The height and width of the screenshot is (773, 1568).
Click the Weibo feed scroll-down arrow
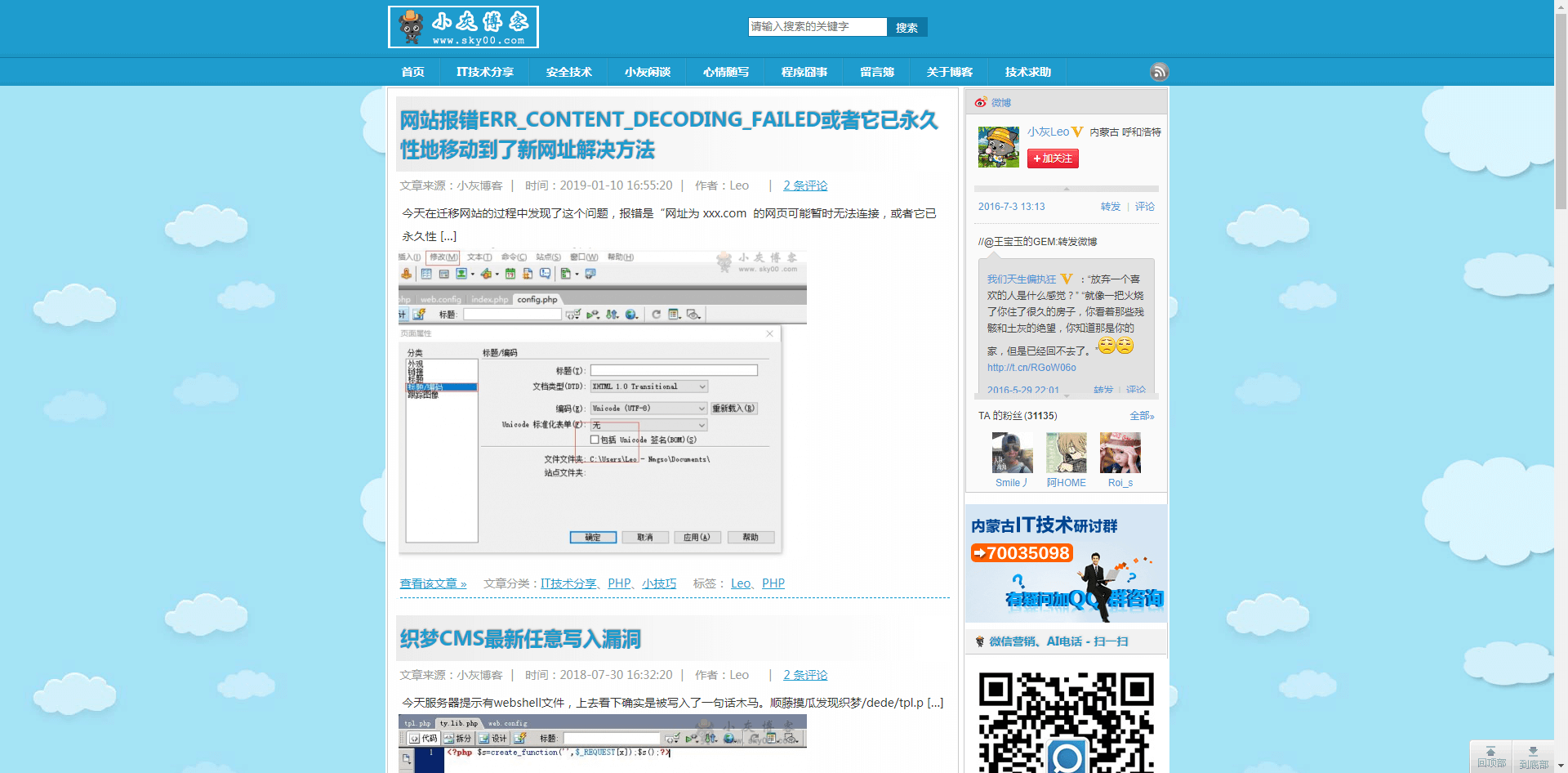[x=1067, y=395]
